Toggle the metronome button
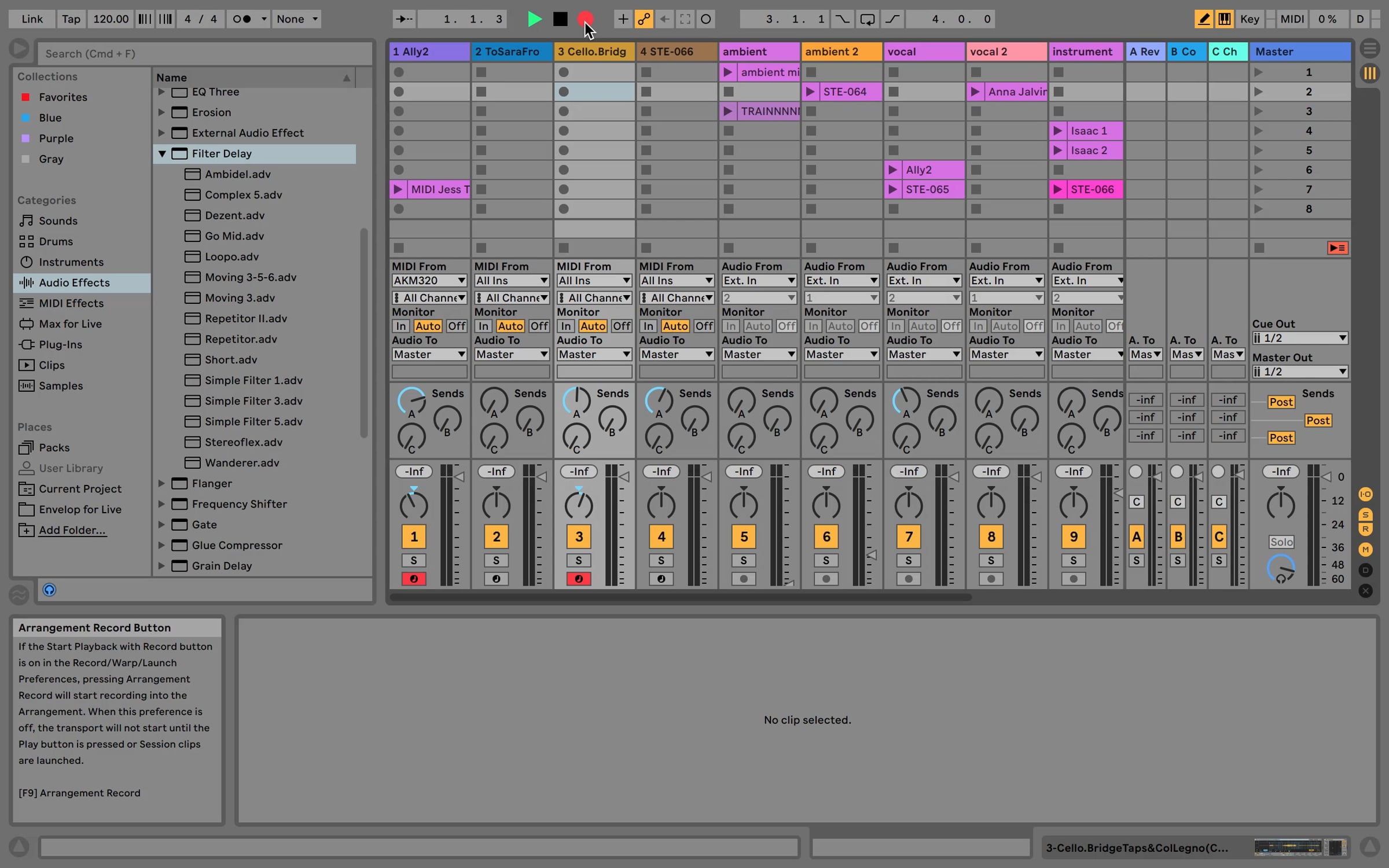Screen dimensions: 1389x868 242,19
